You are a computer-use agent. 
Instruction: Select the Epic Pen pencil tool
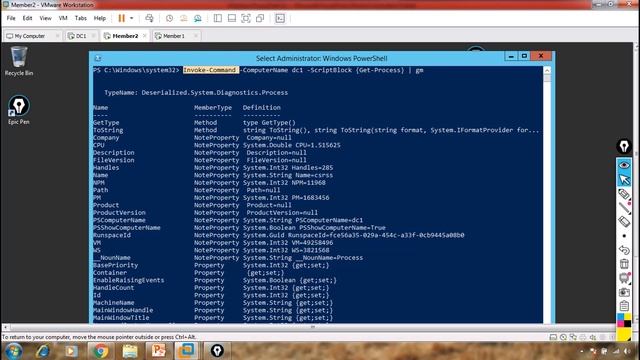[x=624, y=208]
